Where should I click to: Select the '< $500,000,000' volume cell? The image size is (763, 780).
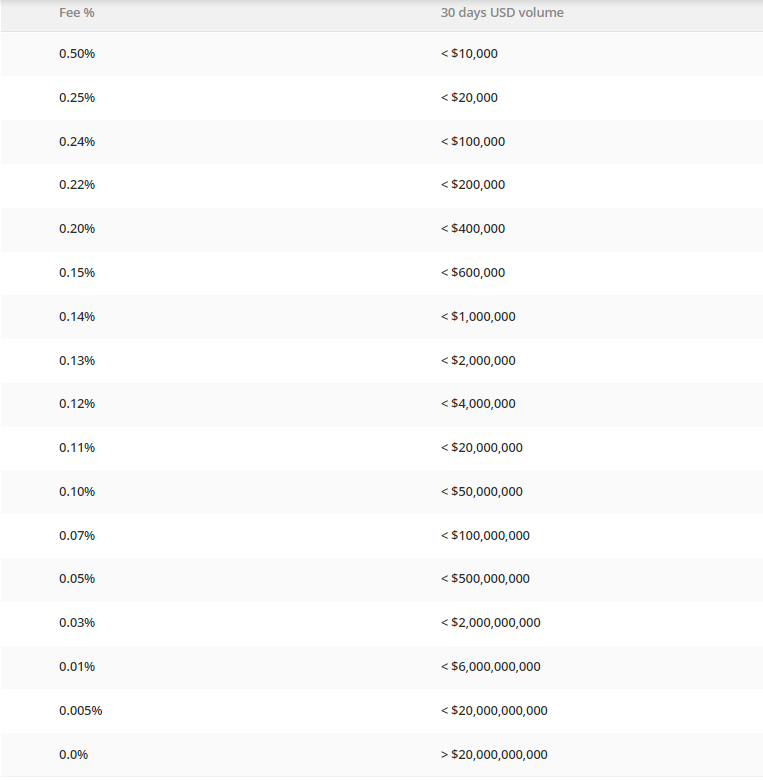pyautogui.click(x=485, y=579)
